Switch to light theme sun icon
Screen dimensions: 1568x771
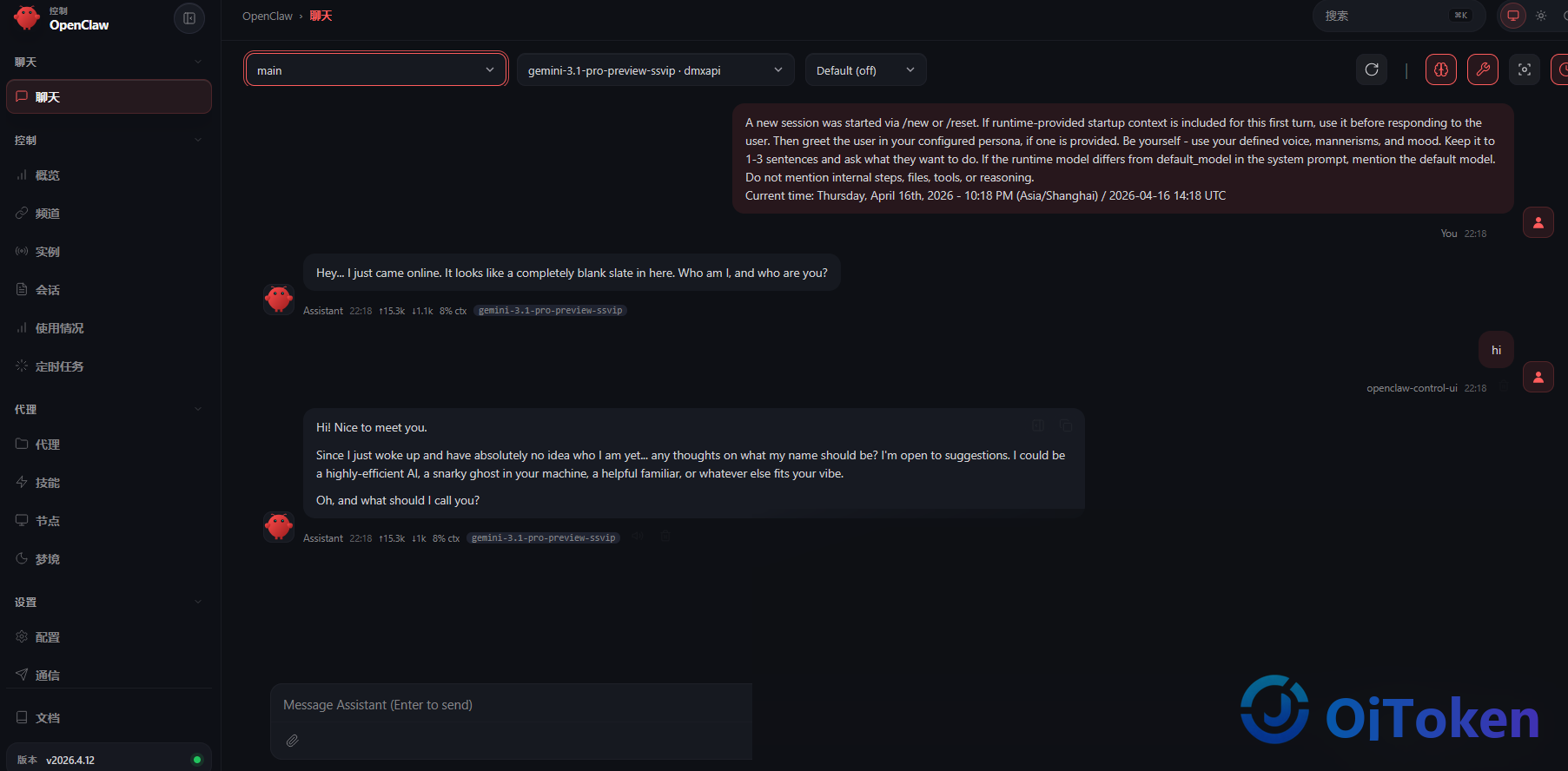1541,16
